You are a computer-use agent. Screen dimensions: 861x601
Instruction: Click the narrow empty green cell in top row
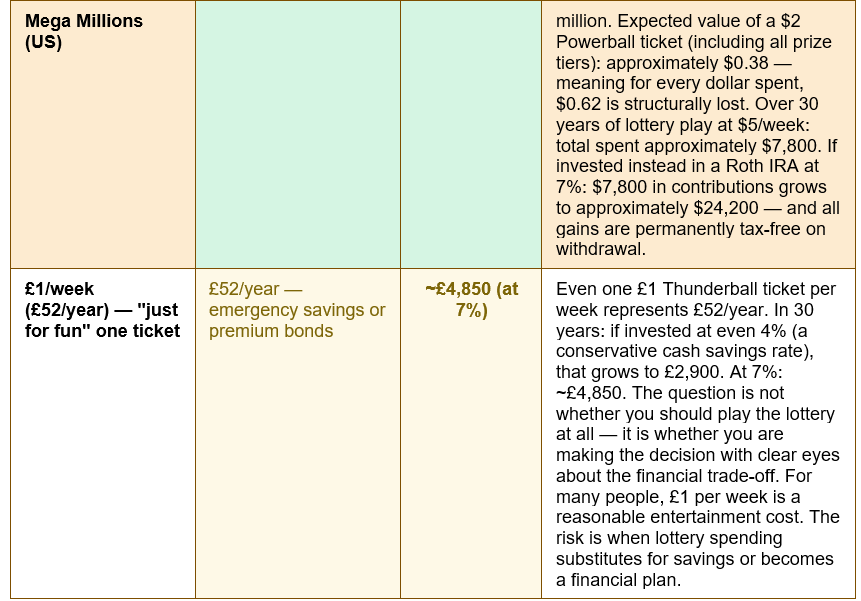coord(471,134)
